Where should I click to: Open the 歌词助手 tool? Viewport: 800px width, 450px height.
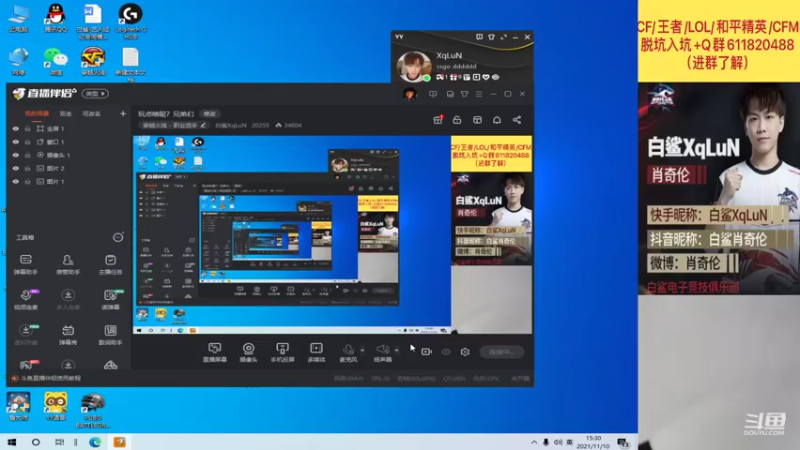[110, 335]
